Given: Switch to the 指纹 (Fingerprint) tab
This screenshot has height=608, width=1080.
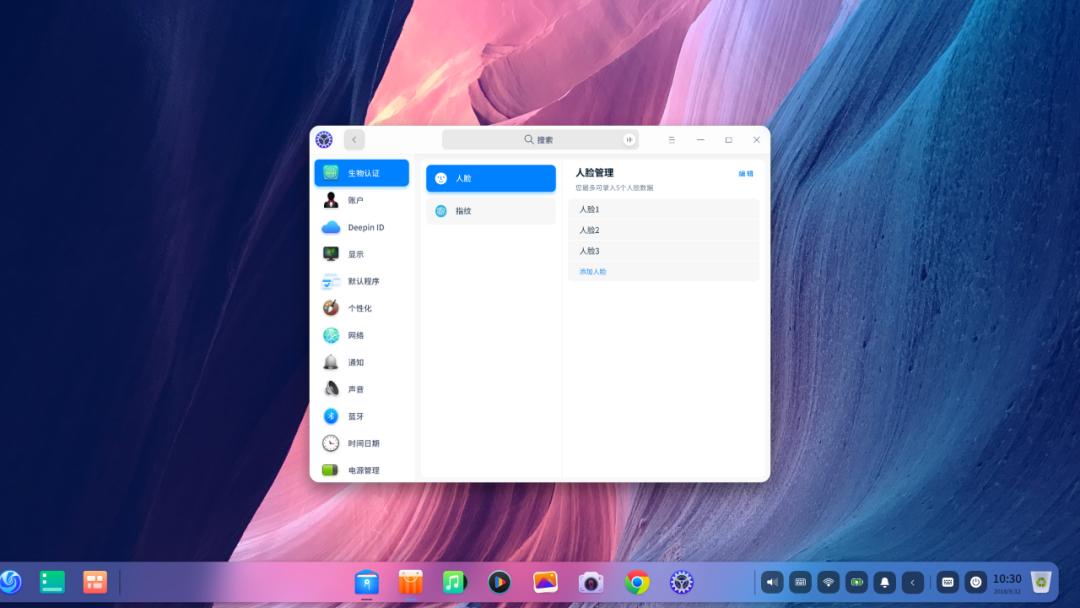Looking at the screenshot, I should 490,211.
